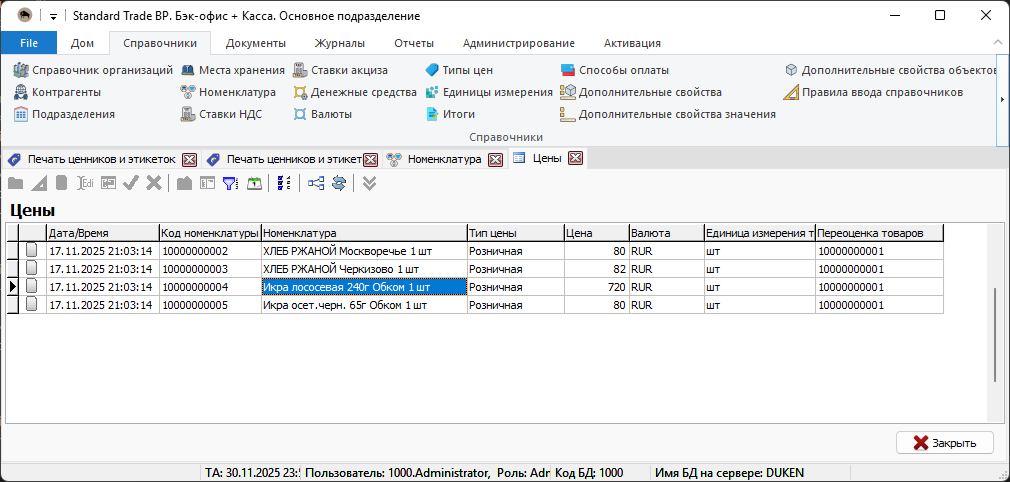
Task: Click document icon in row 10000000002
Action: [x=32, y=251]
